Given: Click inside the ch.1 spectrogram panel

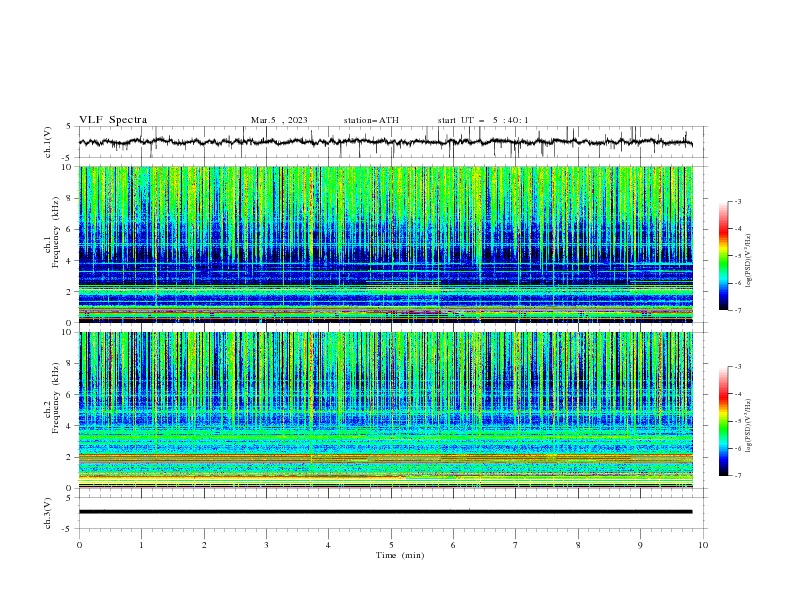Looking at the screenshot, I should [x=386, y=244].
